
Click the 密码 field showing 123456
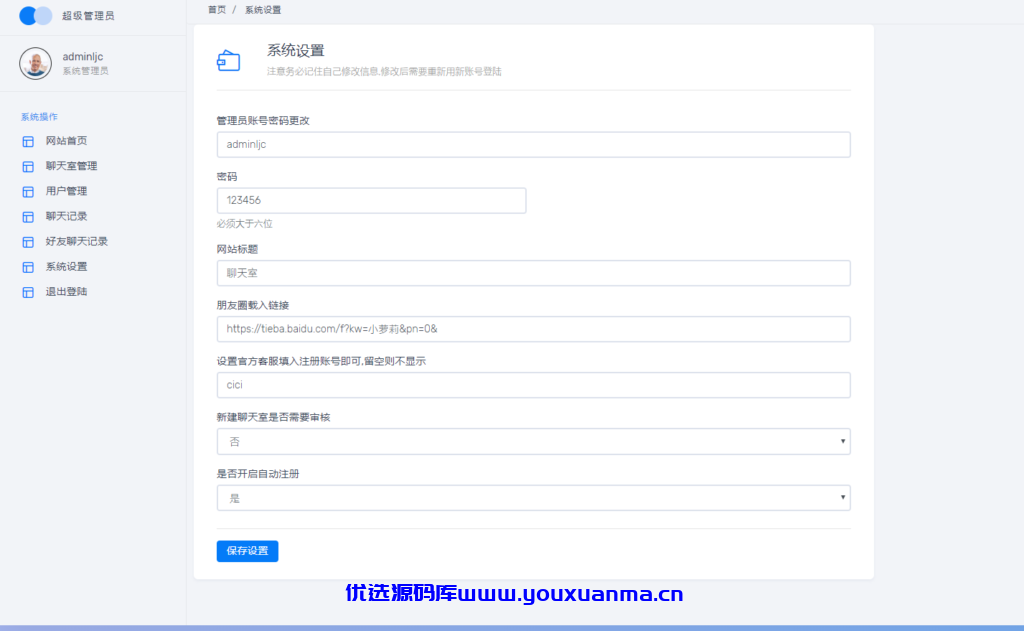coord(372,201)
